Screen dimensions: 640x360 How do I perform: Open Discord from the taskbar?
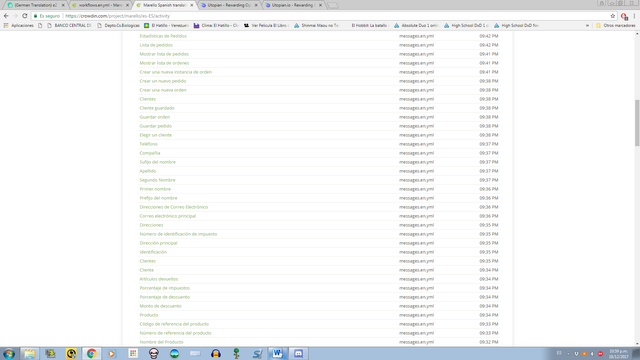(298, 353)
